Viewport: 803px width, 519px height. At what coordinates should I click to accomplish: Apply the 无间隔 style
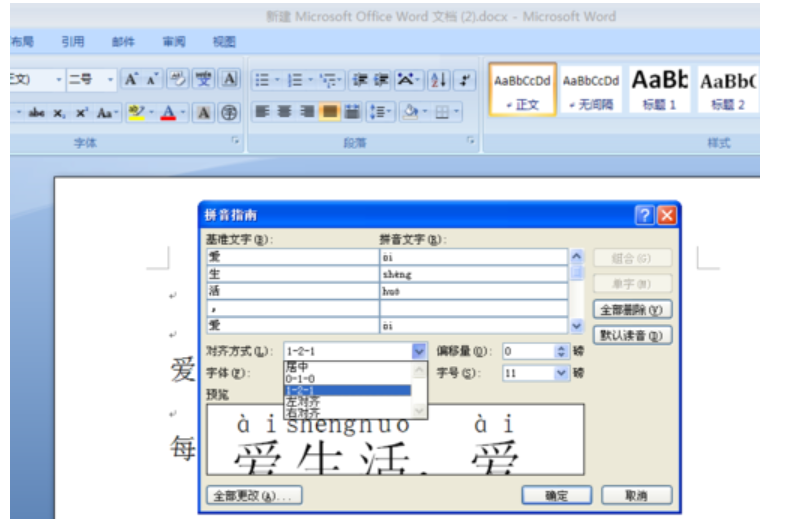591,89
